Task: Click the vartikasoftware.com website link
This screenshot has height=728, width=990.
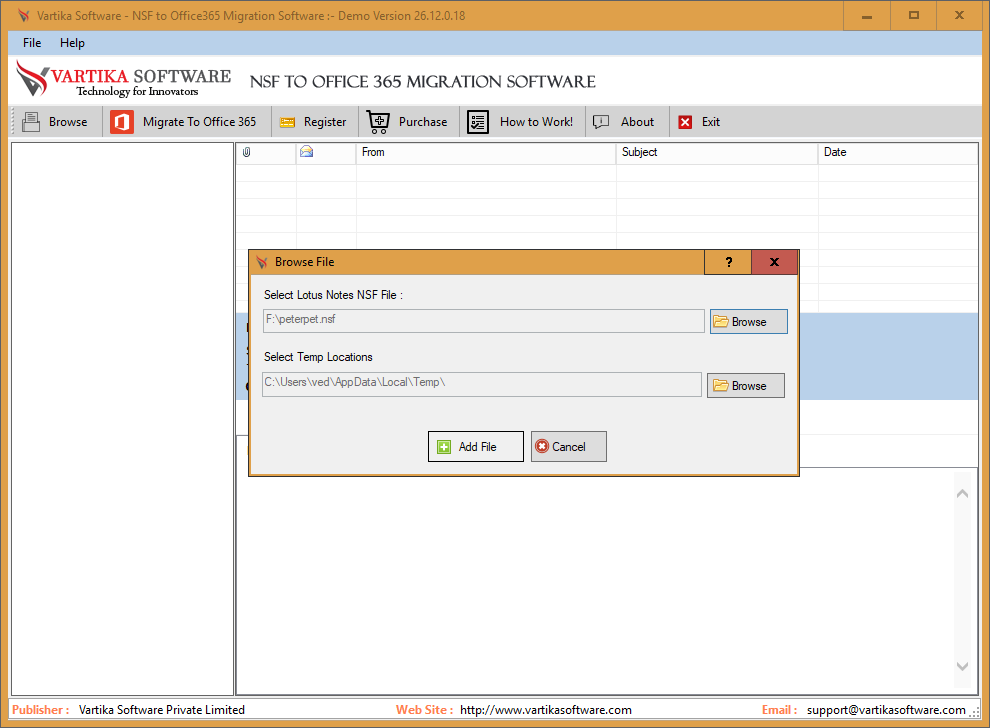Action: (x=546, y=710)
